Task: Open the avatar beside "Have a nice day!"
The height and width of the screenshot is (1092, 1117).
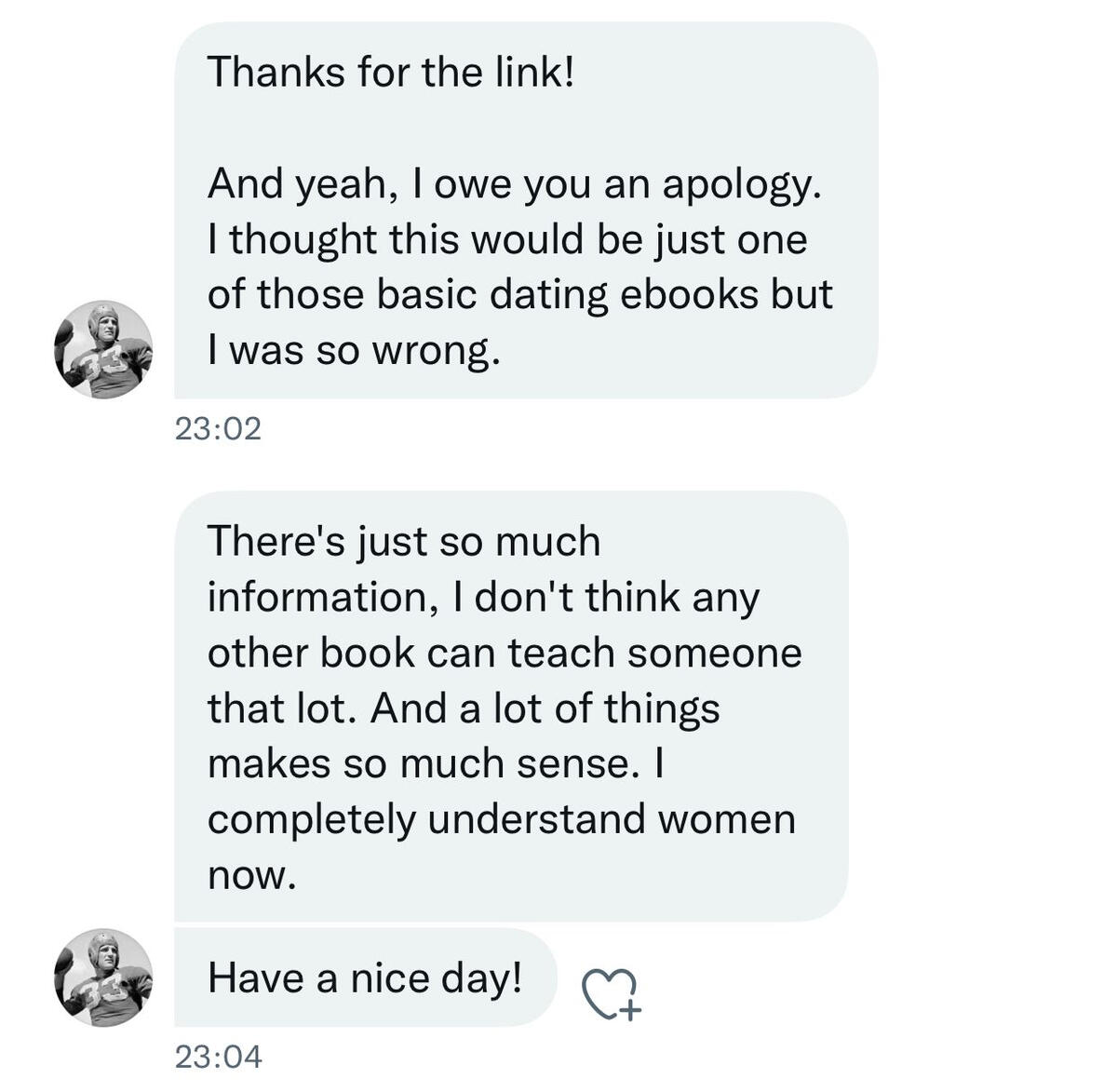Action: 103,977
